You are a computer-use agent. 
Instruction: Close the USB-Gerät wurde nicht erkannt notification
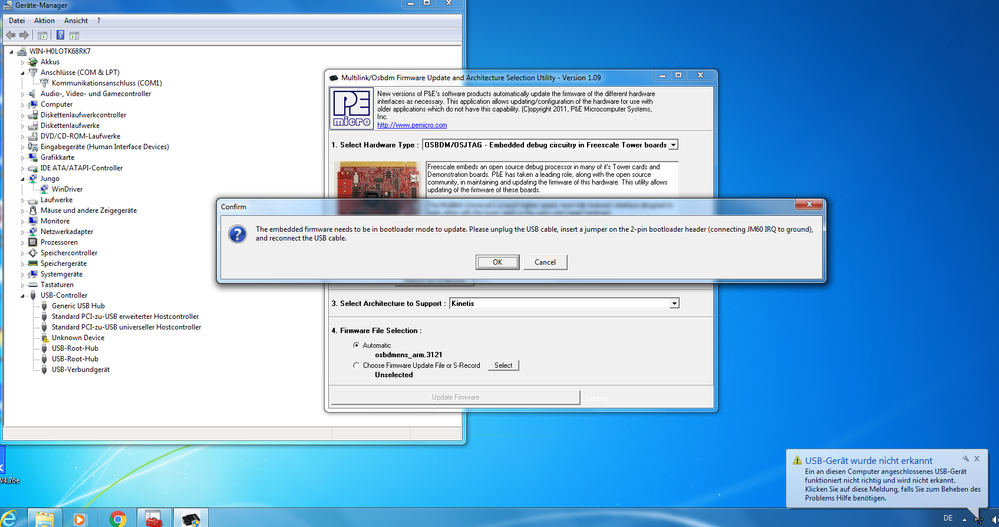coord(977,458)
